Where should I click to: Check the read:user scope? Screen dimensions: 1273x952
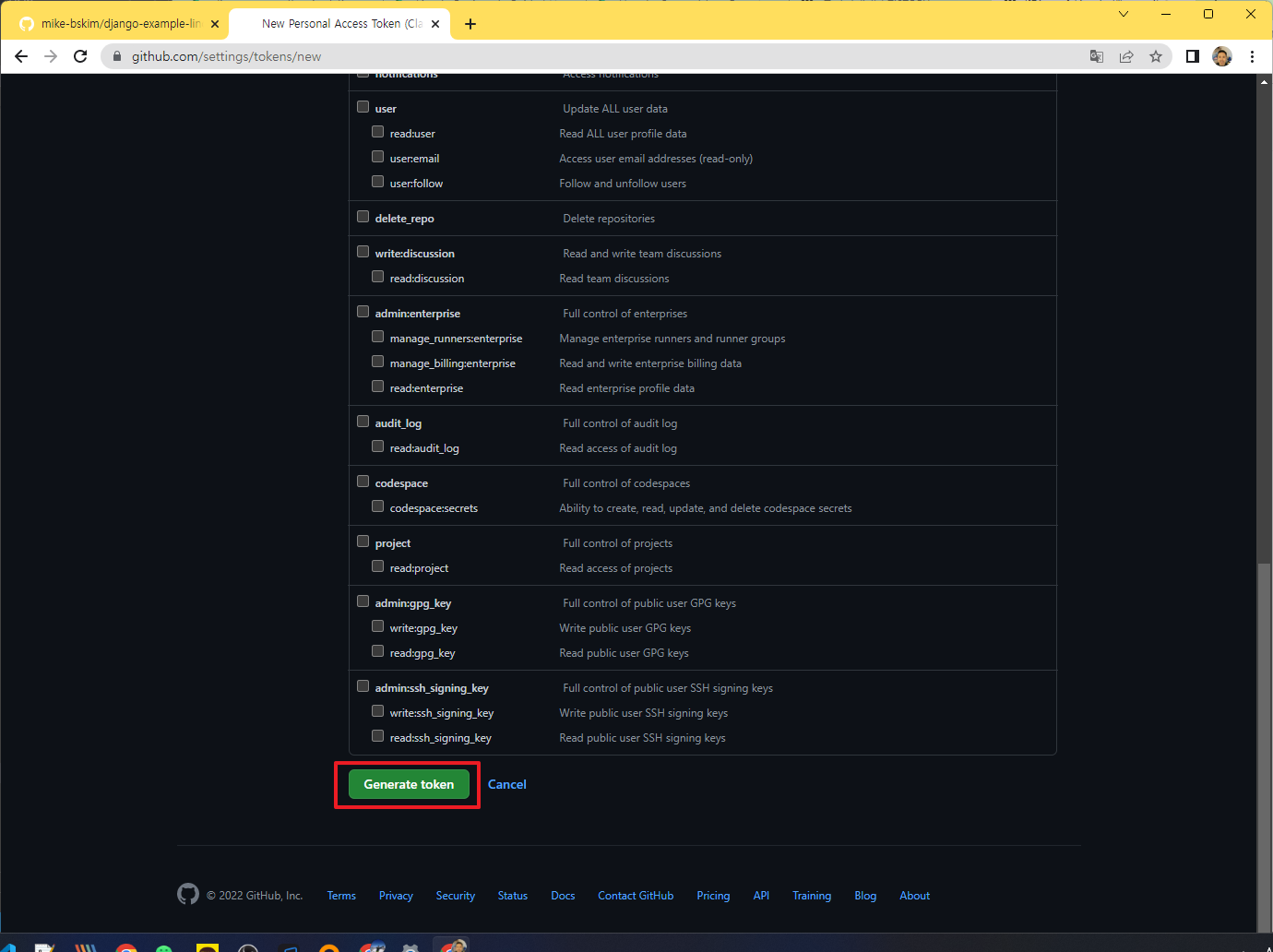tap(378, 132)
